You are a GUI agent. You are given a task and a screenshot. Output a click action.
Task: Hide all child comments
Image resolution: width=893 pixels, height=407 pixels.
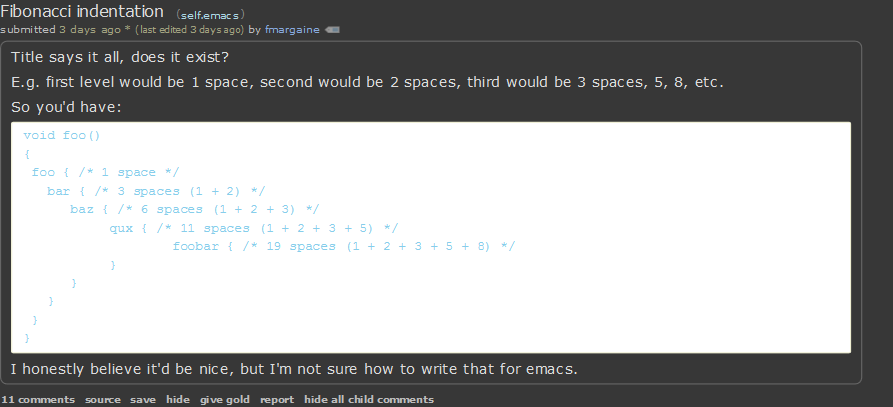pos(369,400)
